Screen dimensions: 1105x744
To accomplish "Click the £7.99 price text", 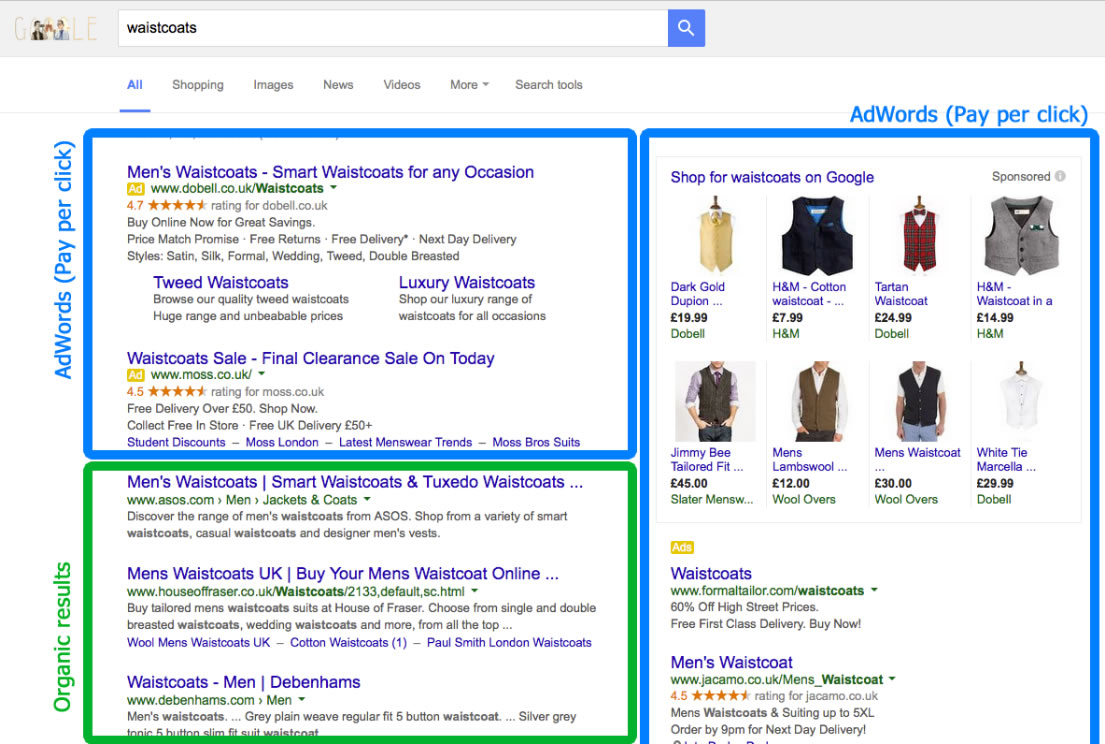I will point(787,318).
